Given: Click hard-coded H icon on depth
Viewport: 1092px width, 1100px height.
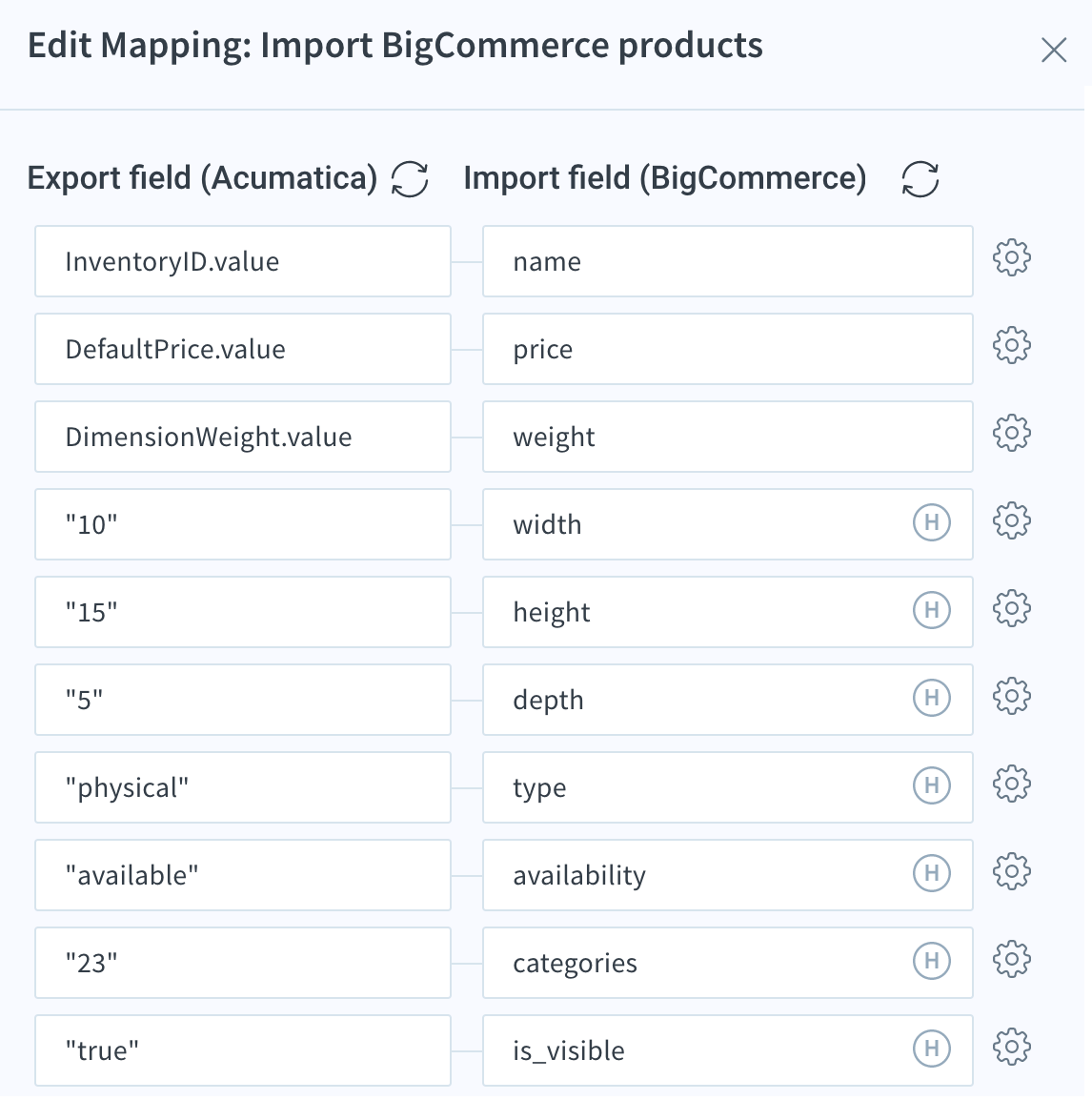Looking at the screenshot, I should pos(931,698).
